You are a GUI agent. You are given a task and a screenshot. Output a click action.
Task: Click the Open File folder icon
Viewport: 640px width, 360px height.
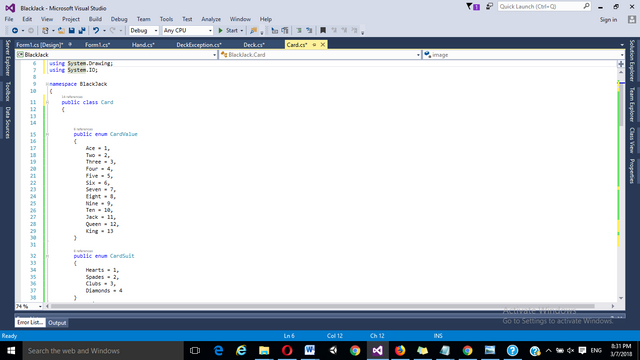61,31
